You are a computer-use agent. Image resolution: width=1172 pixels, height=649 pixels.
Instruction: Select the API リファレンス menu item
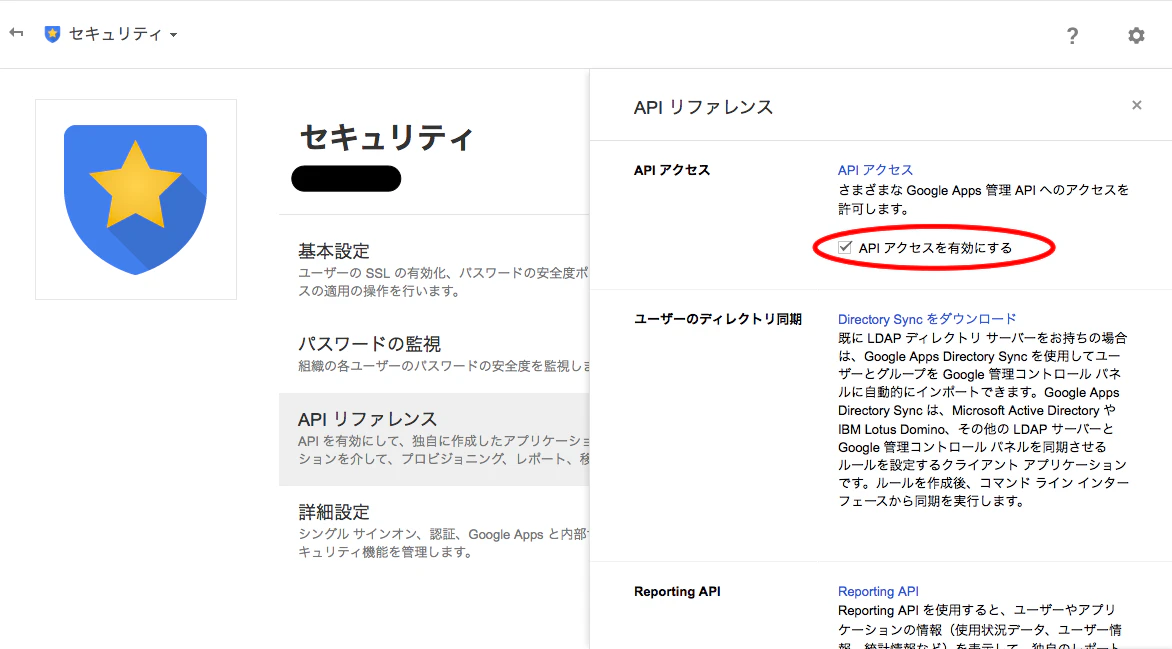tap(434, 440)
